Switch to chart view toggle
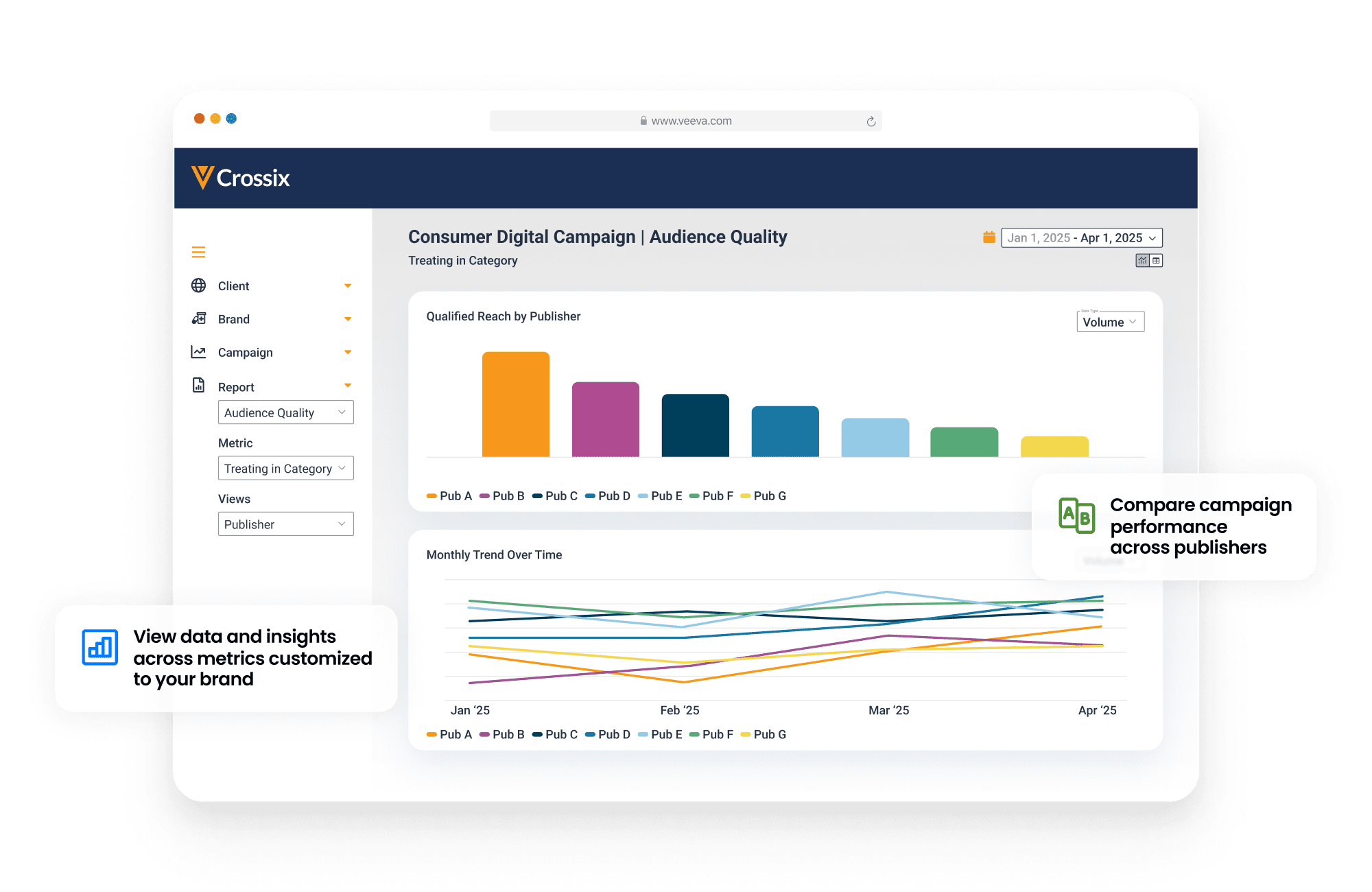Screen dimensions: 1372x892 click(1142, 261)
